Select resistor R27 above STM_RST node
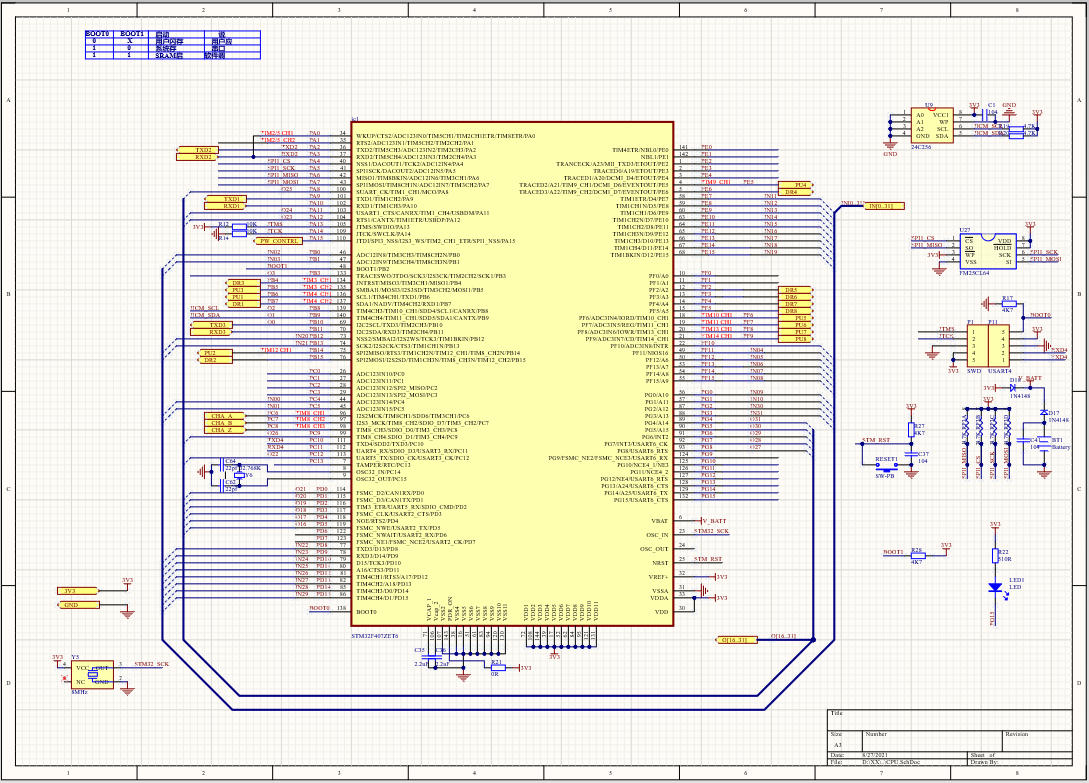The height and width of the screenshot is (783, 1089). tap(911, 429)
